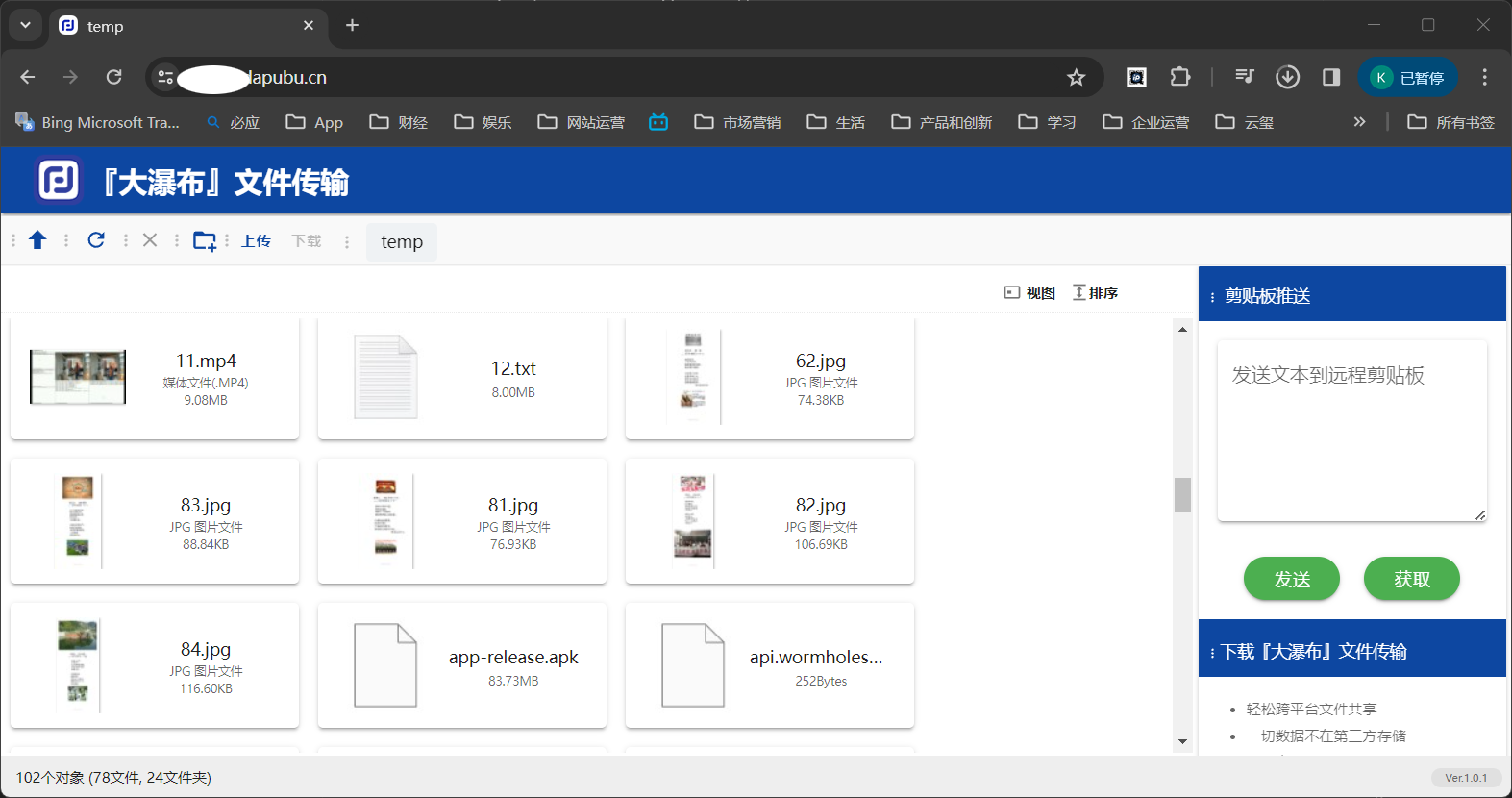The image size is (1512, 798).
Task: Open the 排序 sort options
Action: (x=1095, y=293)
